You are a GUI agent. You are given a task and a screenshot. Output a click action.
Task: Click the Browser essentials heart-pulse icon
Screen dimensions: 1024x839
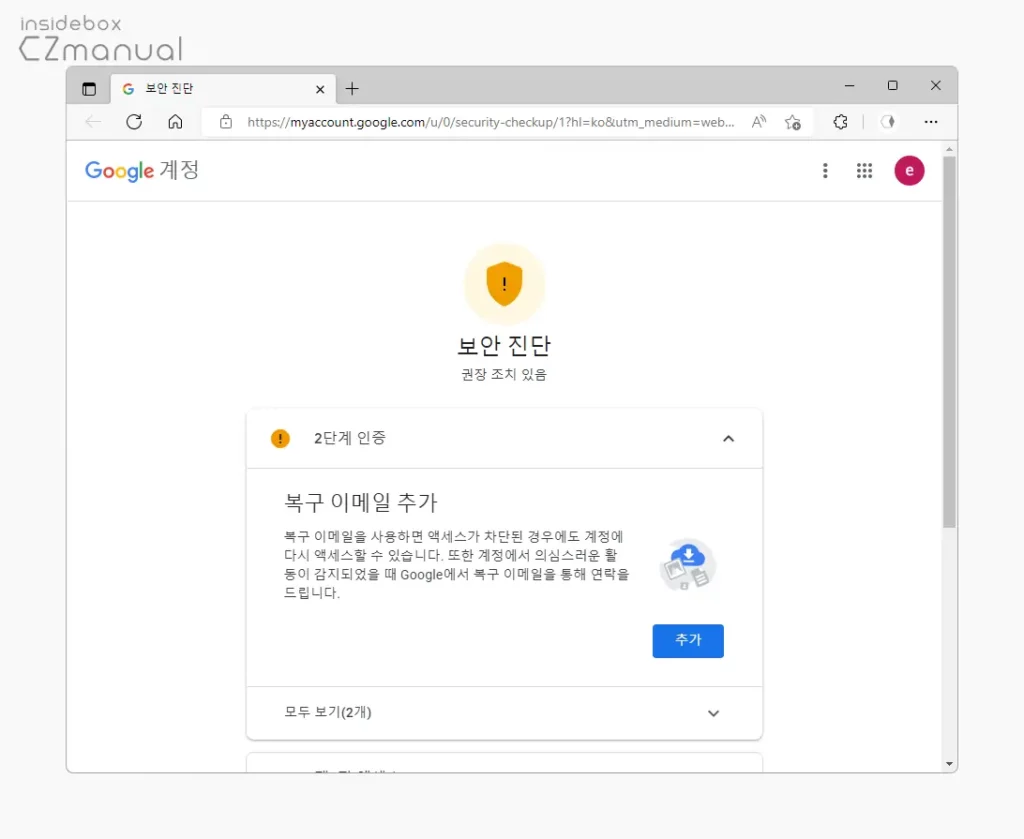(887, 121)
